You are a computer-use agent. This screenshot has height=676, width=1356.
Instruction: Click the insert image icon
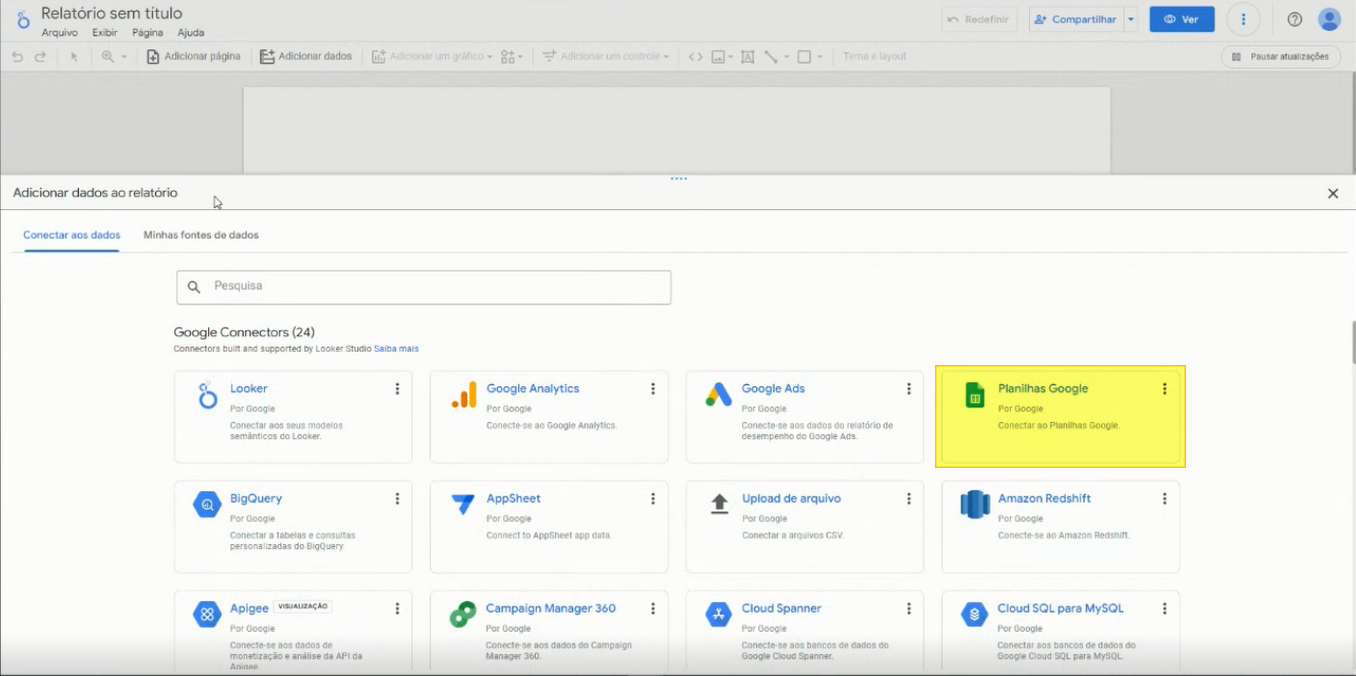coord(718,57)
